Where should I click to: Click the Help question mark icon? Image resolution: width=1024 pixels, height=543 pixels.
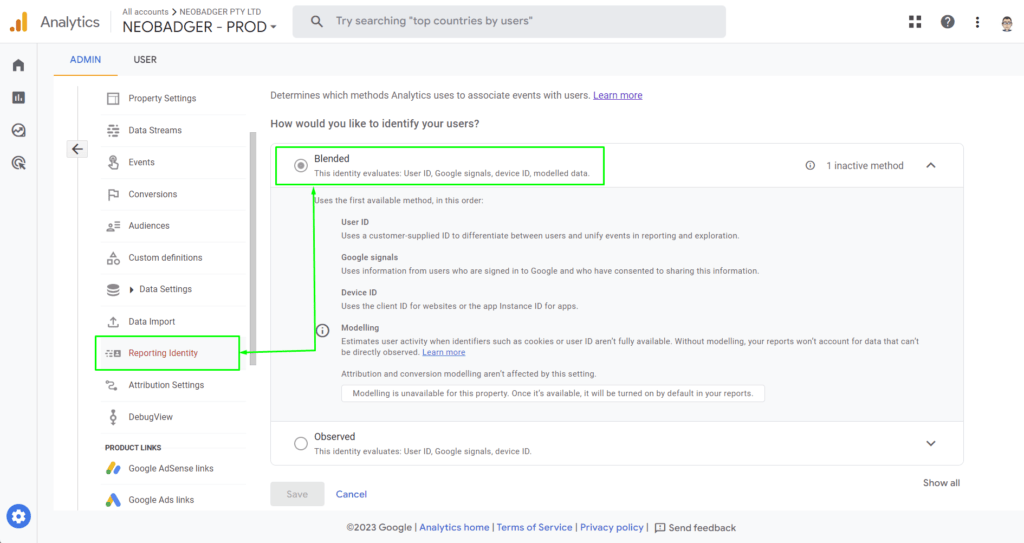coord(947,22)
